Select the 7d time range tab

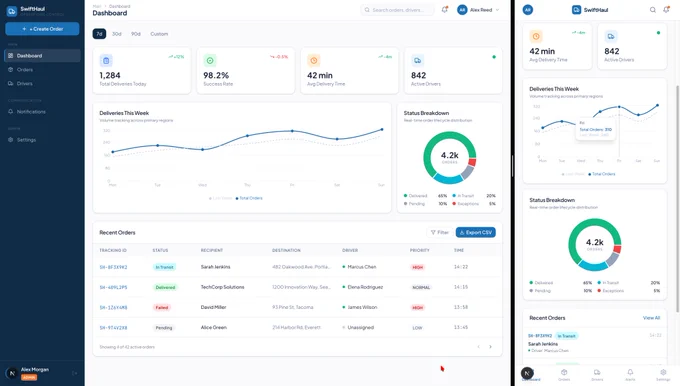(99, 34)
